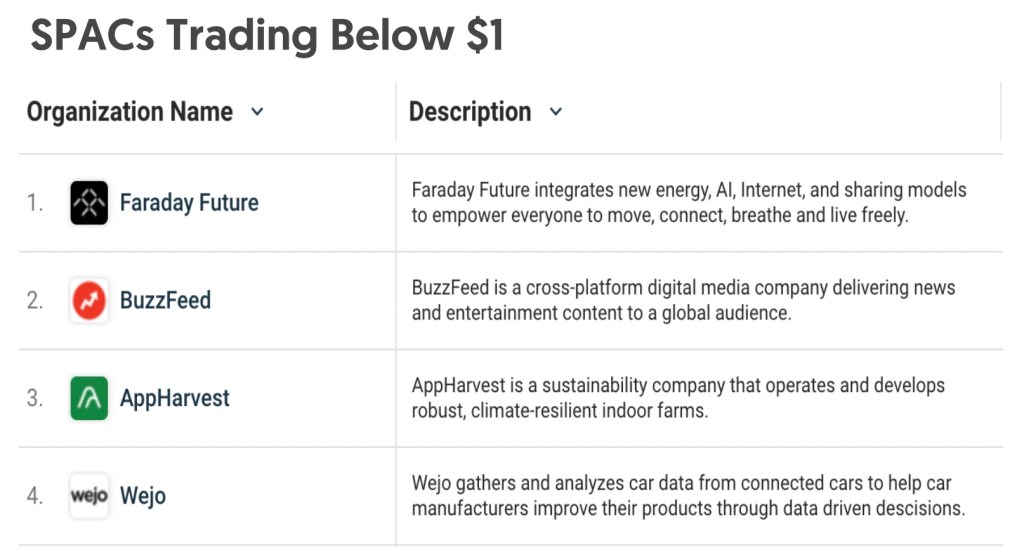
Task: Open the BuzzFeed organization link
Action: 165,300
